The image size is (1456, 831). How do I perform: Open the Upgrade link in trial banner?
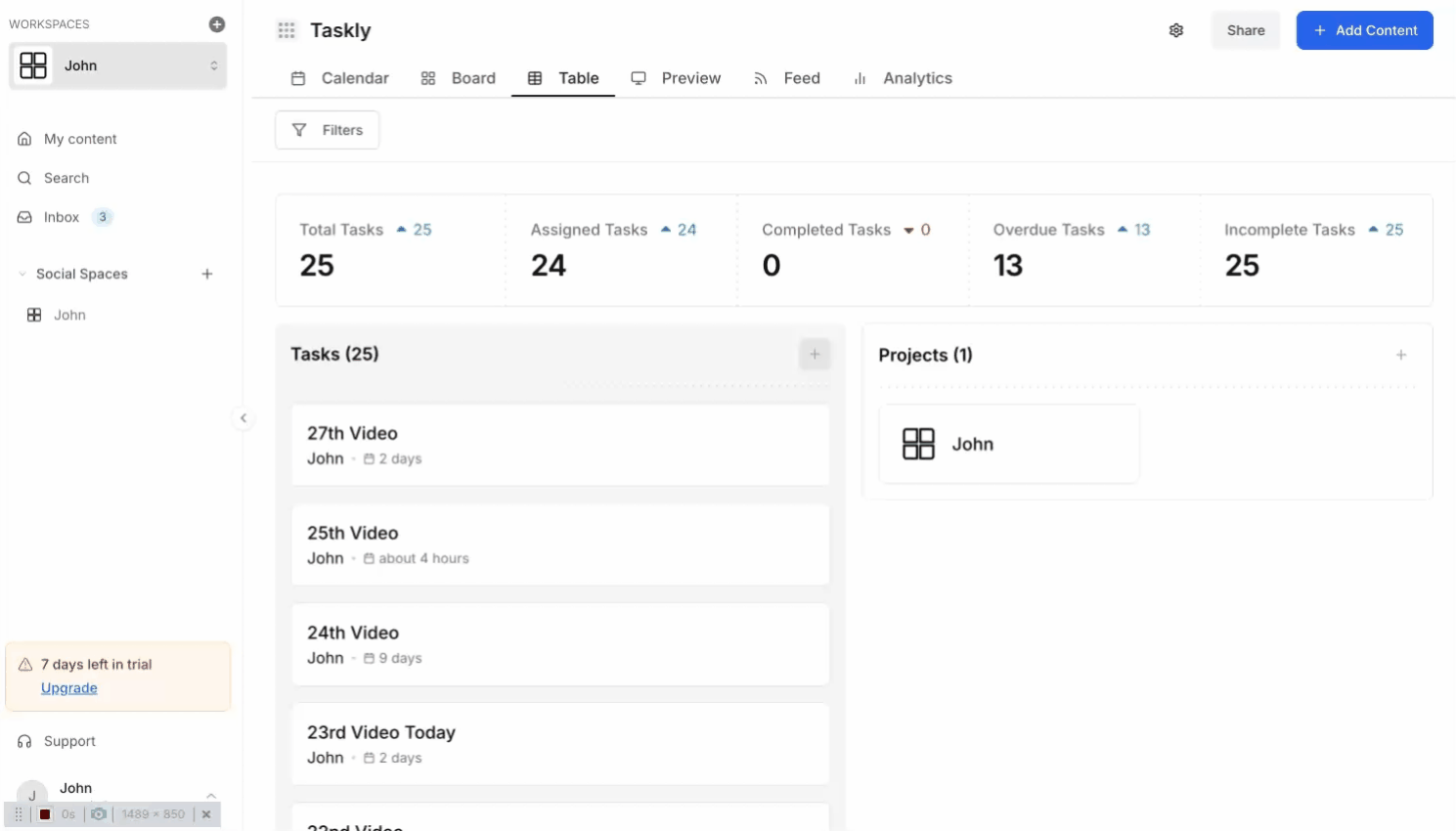pos(68,688)
